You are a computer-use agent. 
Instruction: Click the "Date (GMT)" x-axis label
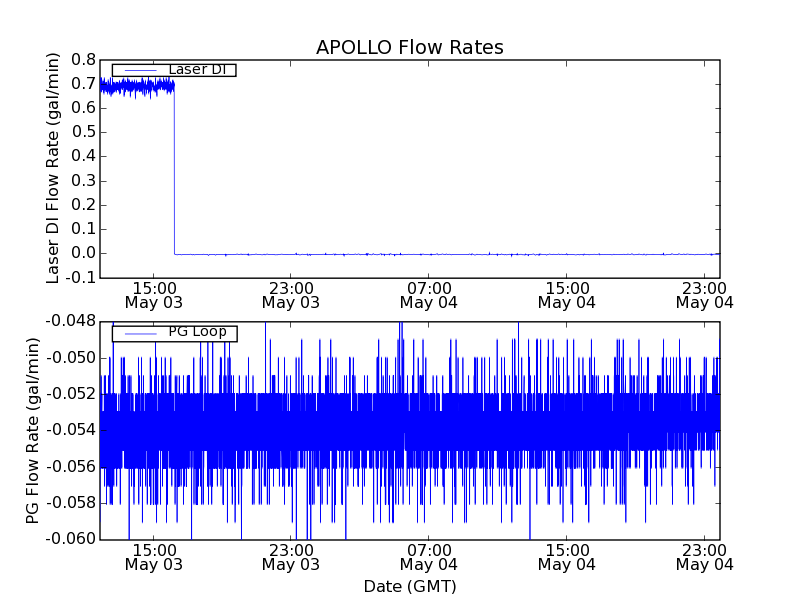[x=409, y=586]
